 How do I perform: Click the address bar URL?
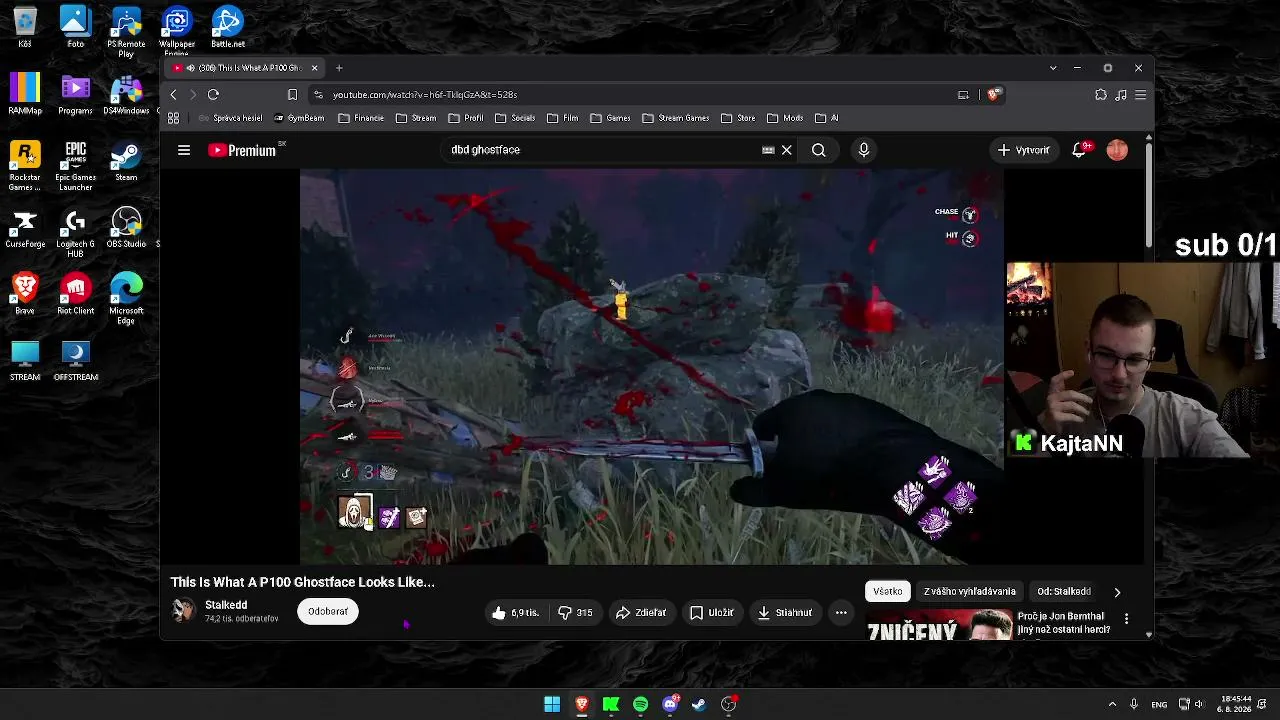click(425, 94)
